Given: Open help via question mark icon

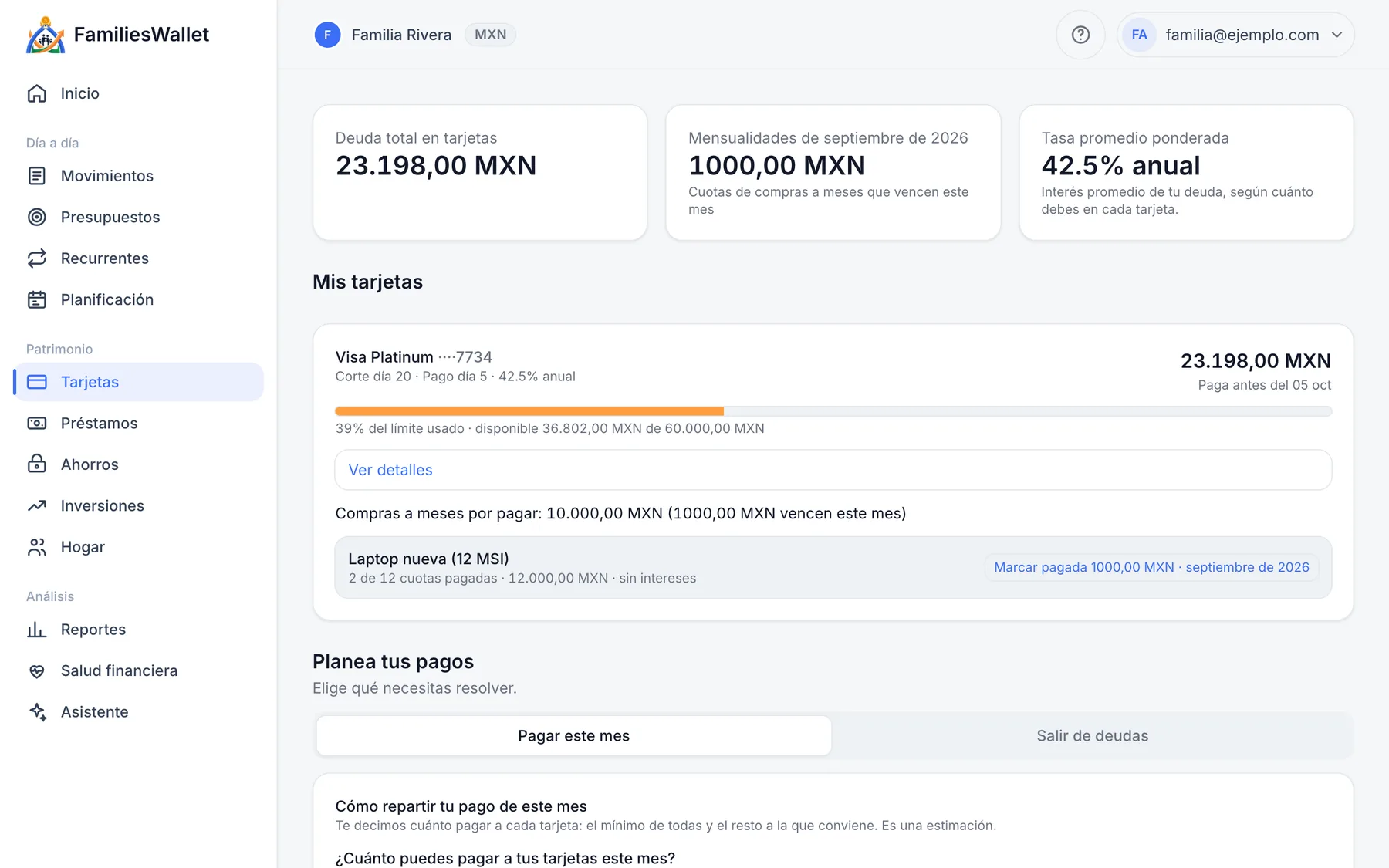Looking at the screenshot, I should pos(1080,35).
